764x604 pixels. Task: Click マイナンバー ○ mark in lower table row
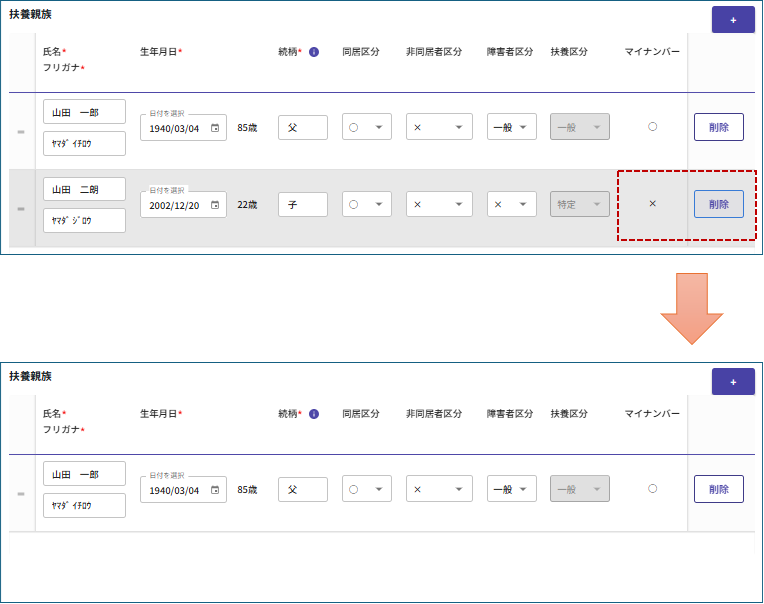coord(653,489)
